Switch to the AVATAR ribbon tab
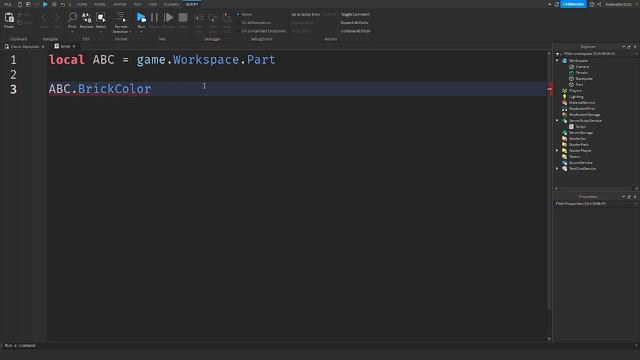This screenshot has height=360, width=640. (120, 4)
